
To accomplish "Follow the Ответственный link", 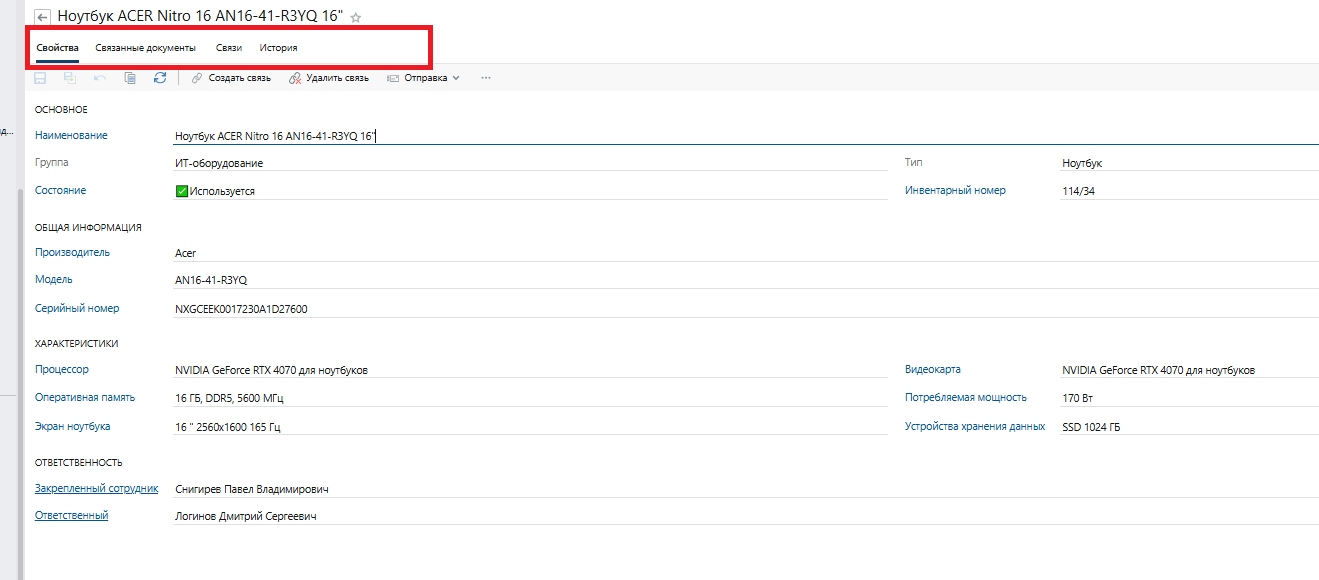I will click(x=71, y=515).
